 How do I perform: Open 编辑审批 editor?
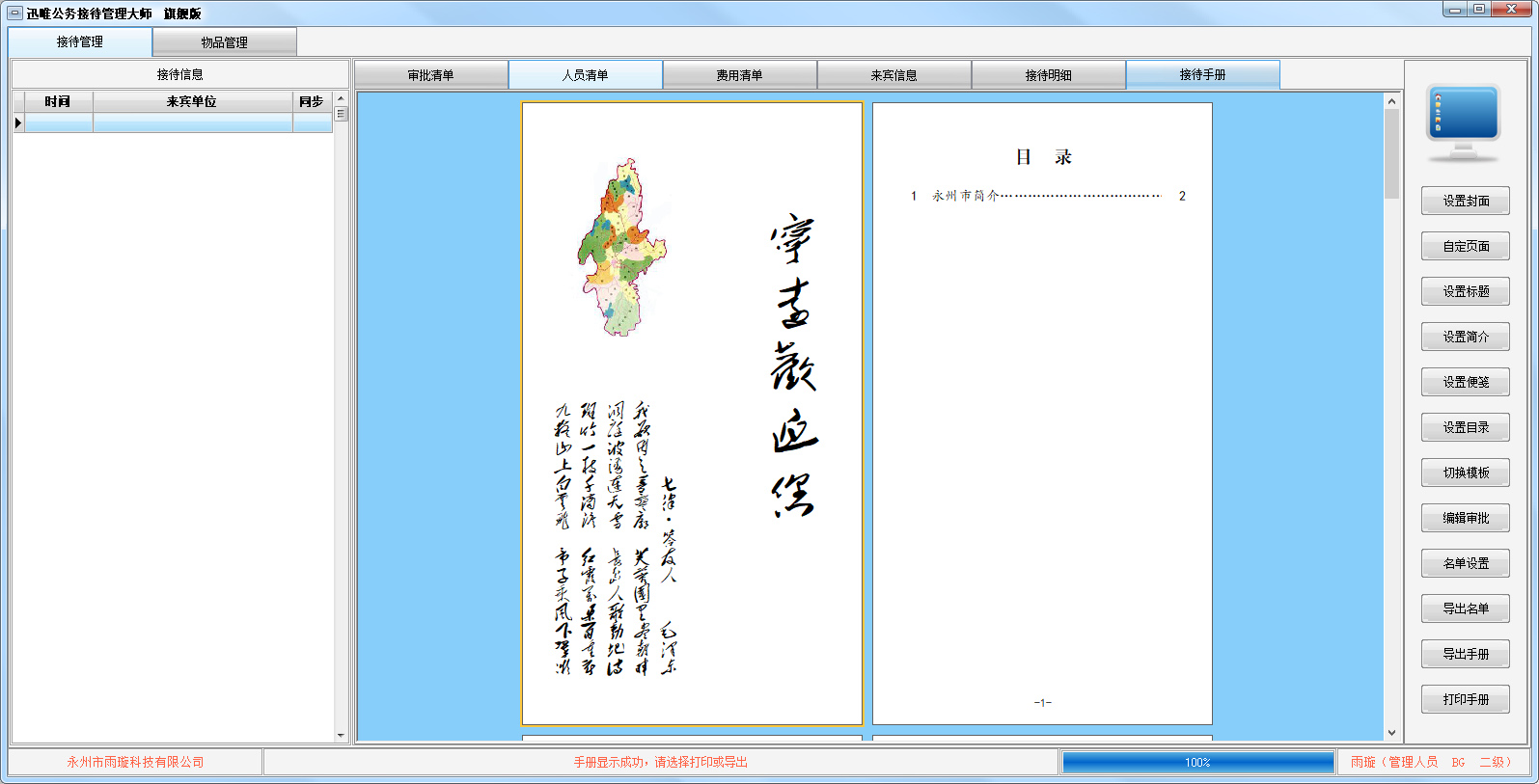[1466, 518]
